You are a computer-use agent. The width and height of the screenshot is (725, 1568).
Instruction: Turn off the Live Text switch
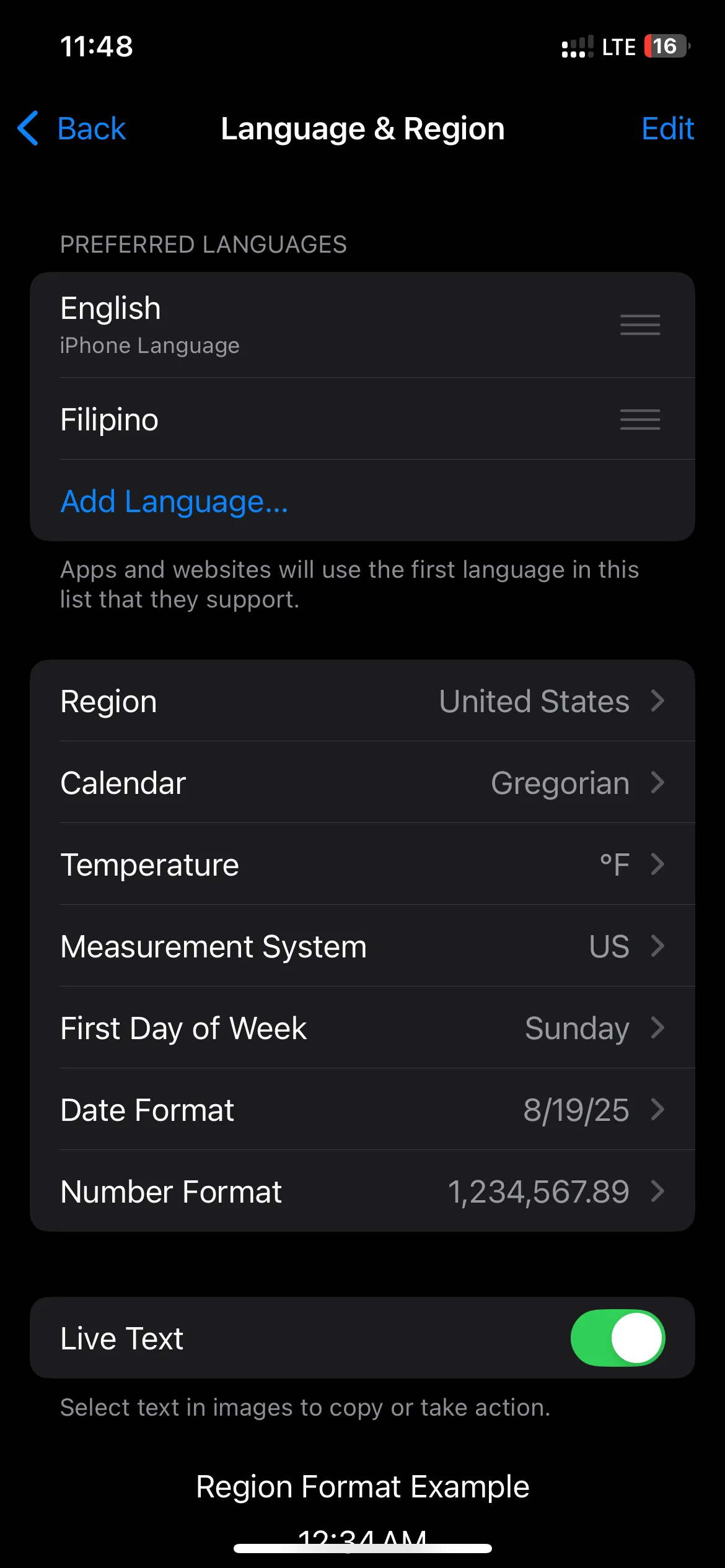click(x=618, y=1338)
